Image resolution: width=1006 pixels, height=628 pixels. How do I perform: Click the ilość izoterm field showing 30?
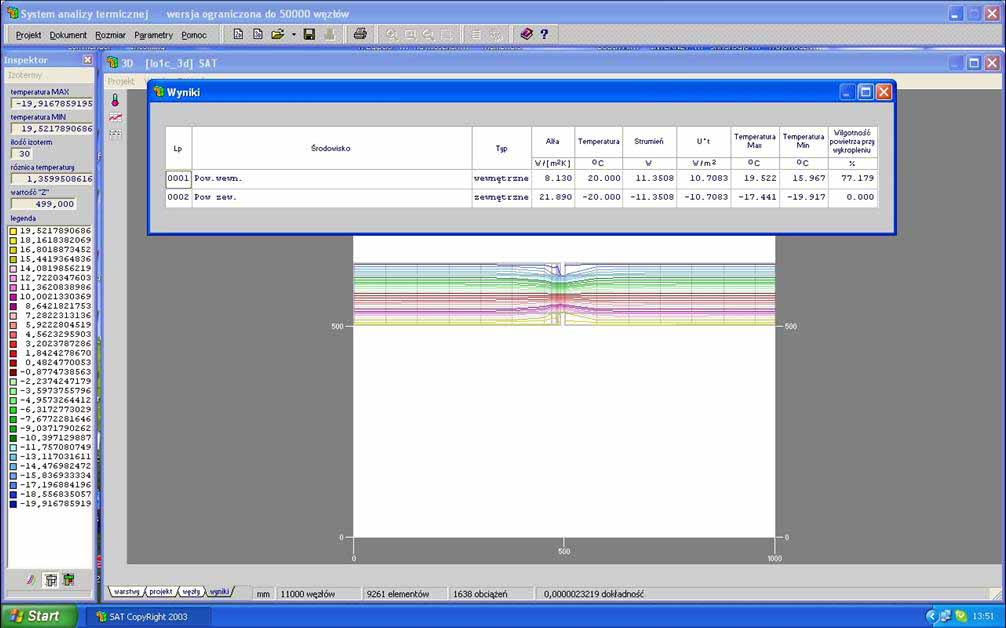tap(21, 154)
